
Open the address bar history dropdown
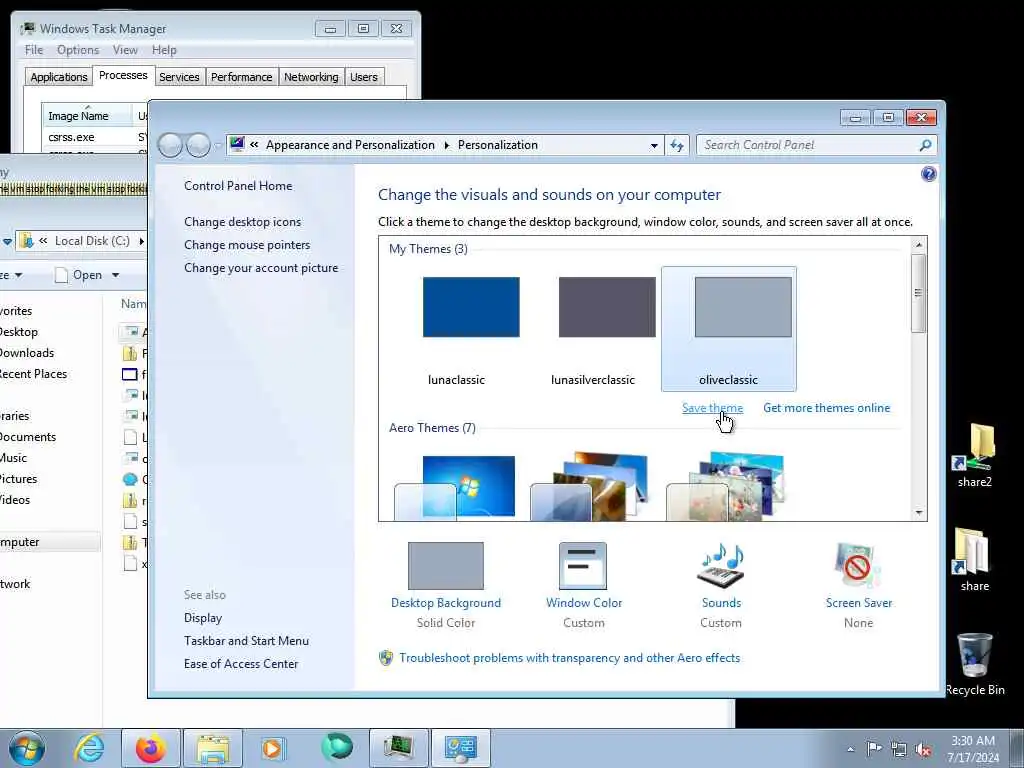tap(654, 146)
